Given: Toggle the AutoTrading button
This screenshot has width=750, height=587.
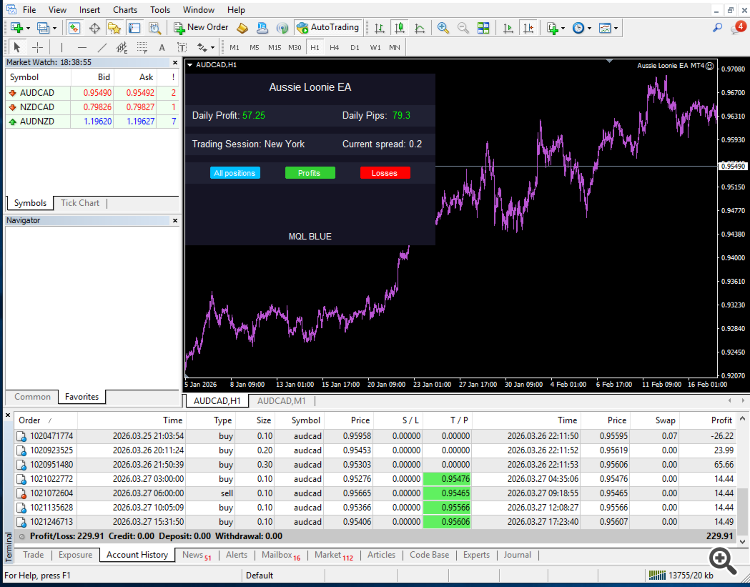Looking at the screenshot, I should coord(328,28).
